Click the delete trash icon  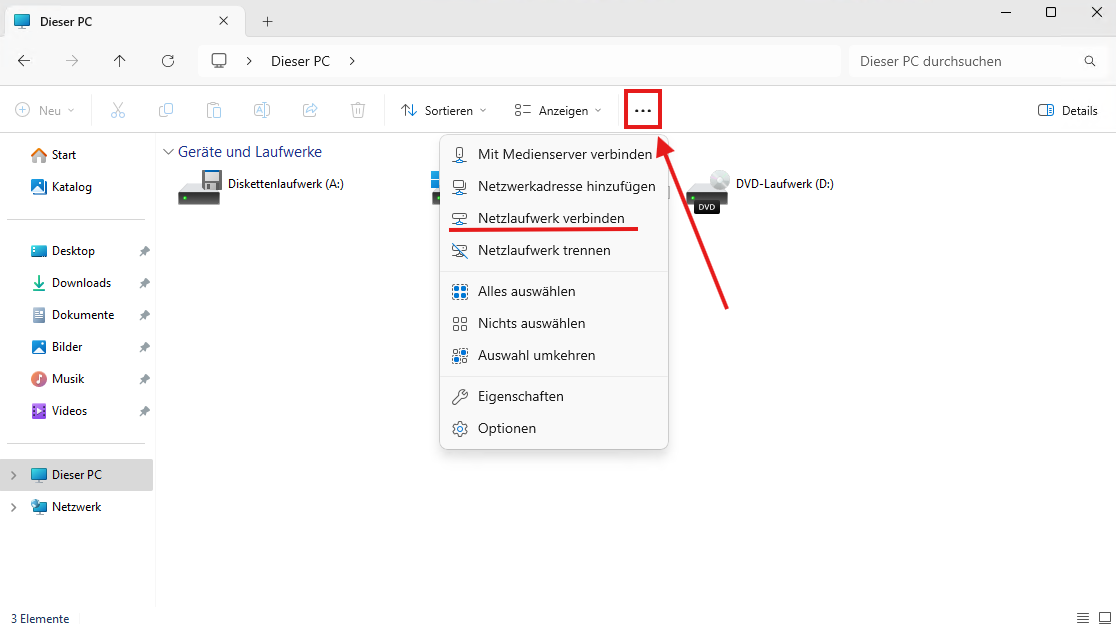point(358,110)
